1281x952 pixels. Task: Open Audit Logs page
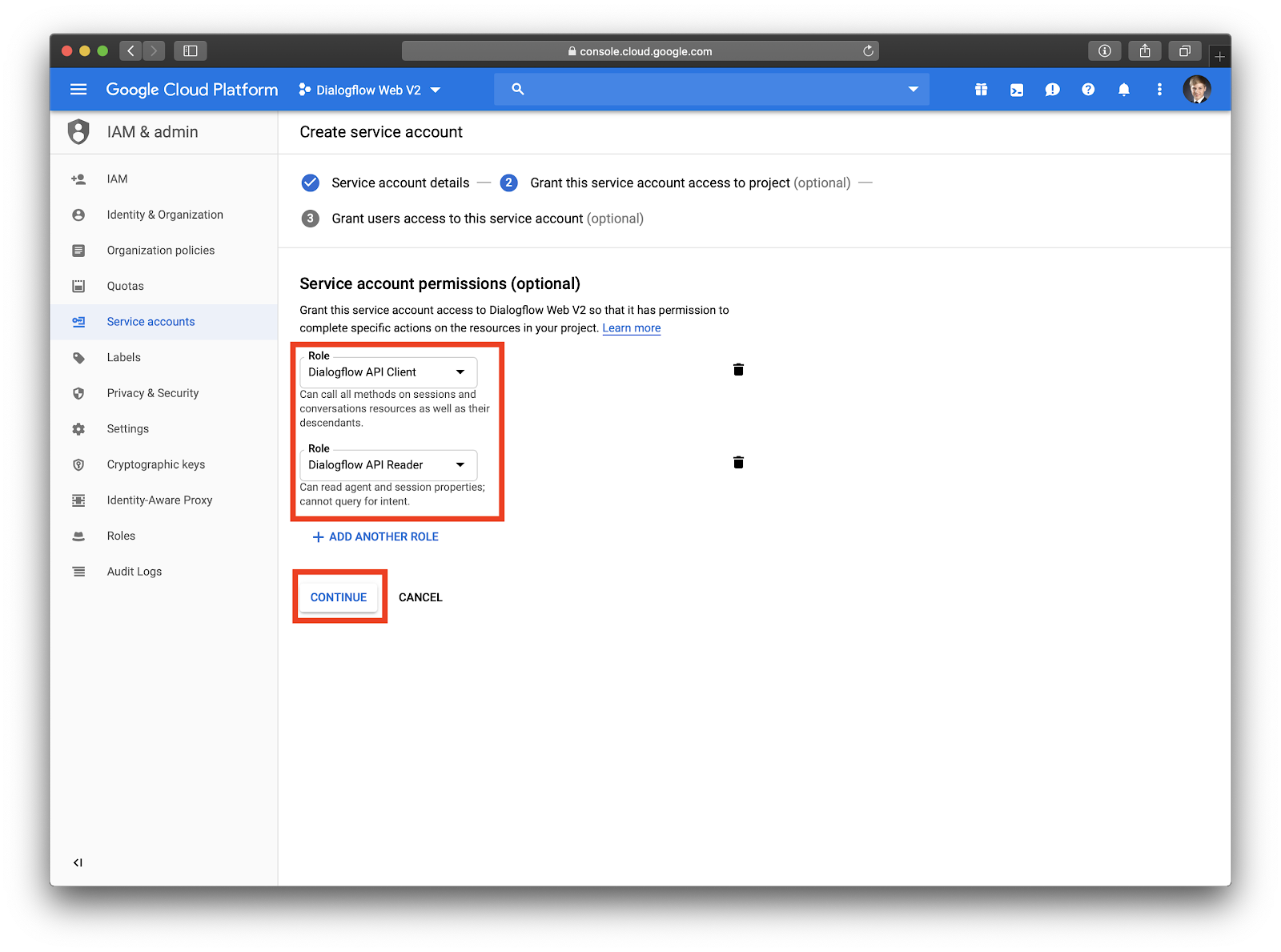pos(135,572)
